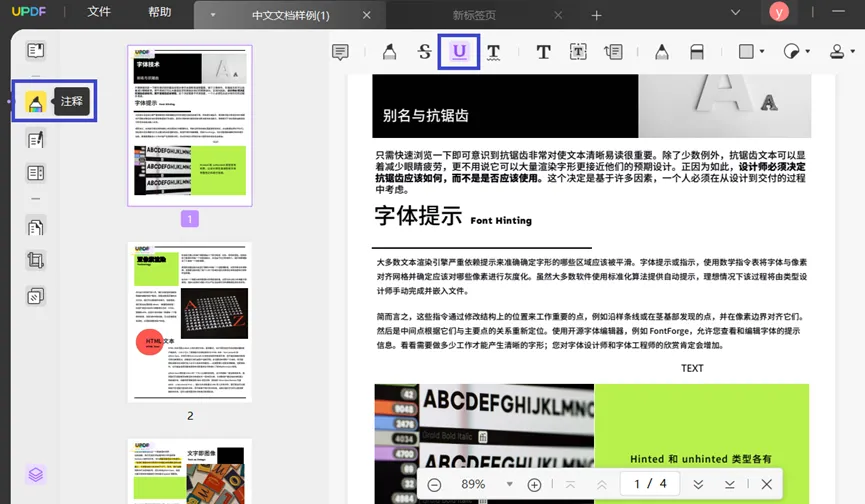Add a new tab with plus button

click(596, 15)
